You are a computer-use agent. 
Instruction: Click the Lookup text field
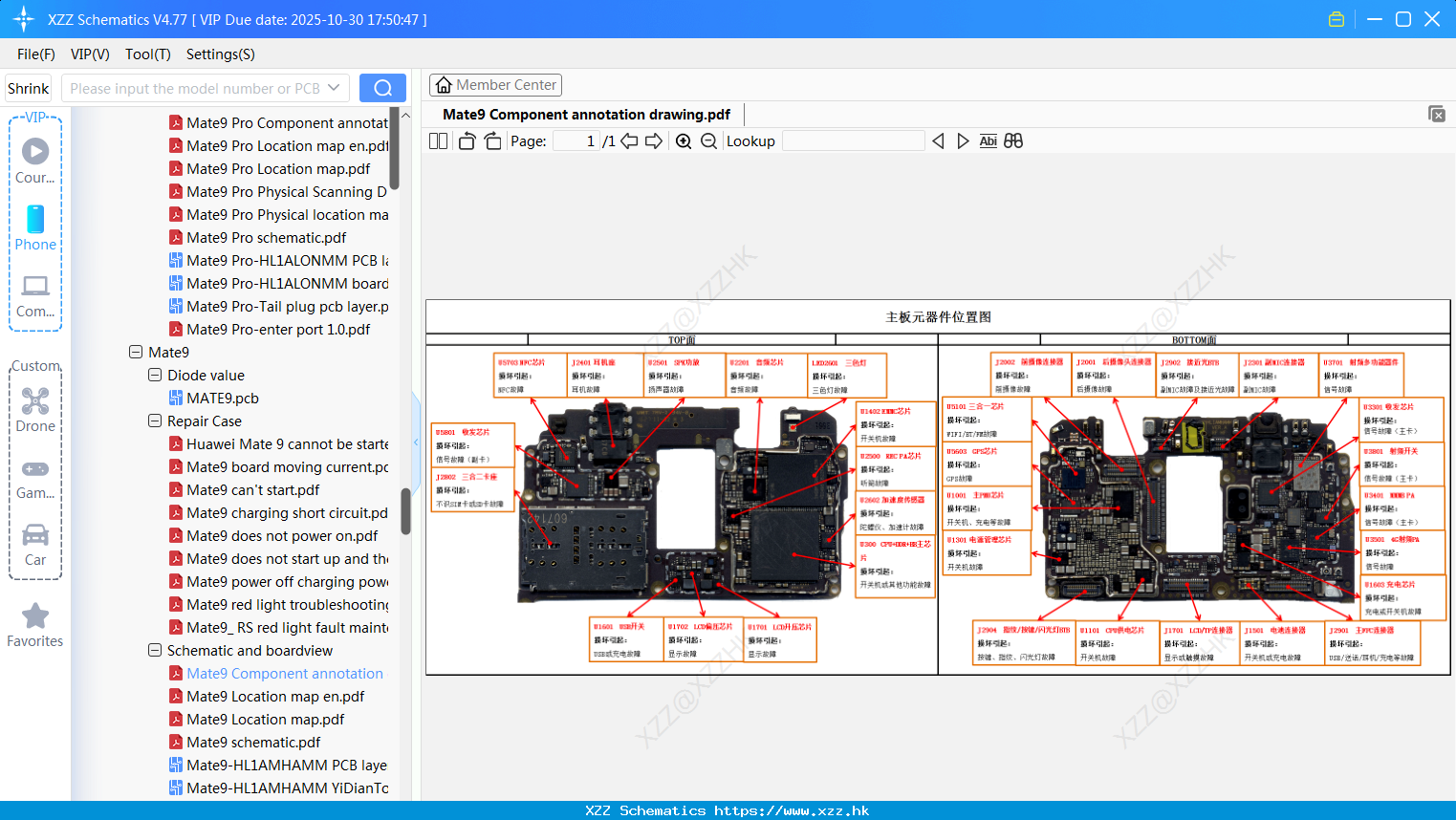click(x=853, y=140)
